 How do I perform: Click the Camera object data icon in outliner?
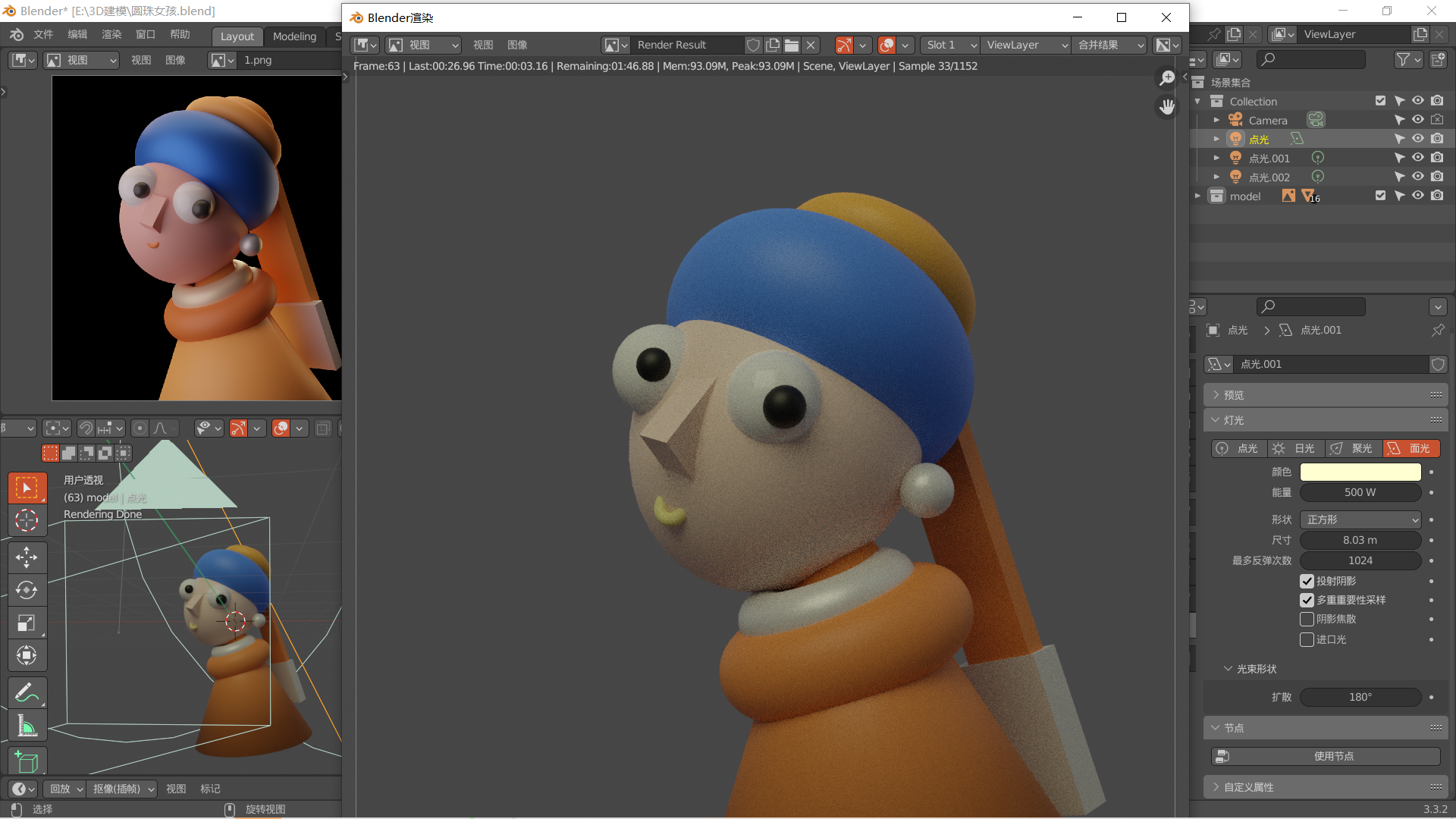pos(1316,120)
